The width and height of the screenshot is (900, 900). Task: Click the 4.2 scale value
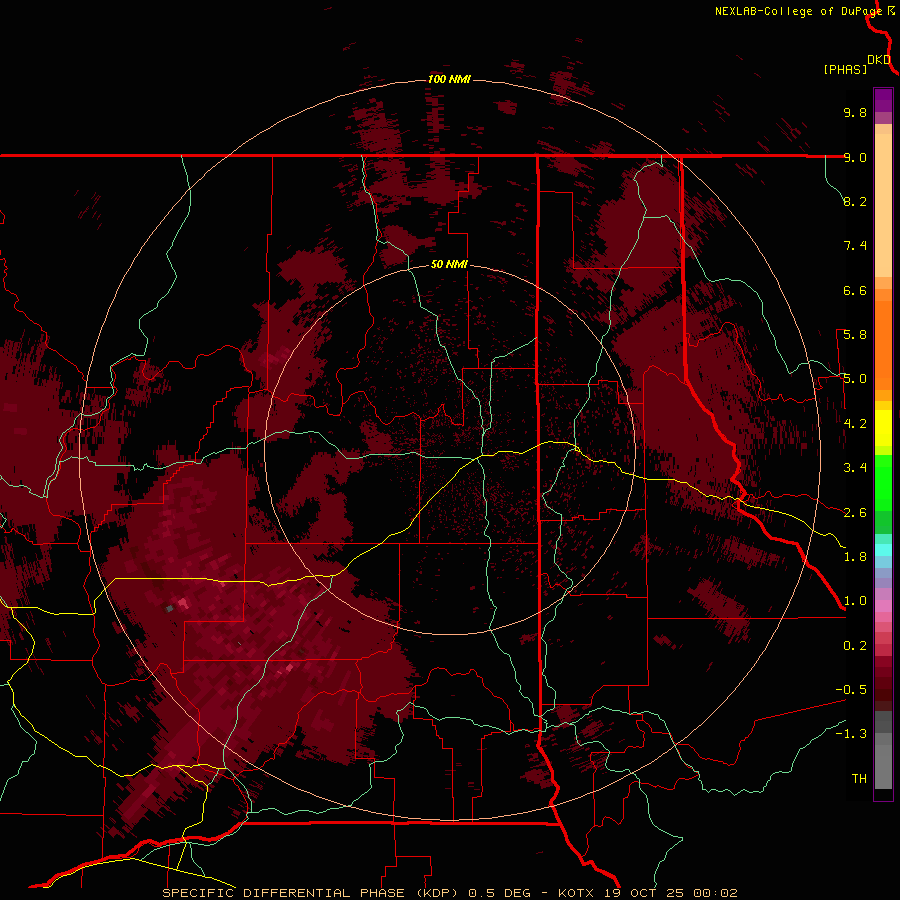[x=855, y=424]
